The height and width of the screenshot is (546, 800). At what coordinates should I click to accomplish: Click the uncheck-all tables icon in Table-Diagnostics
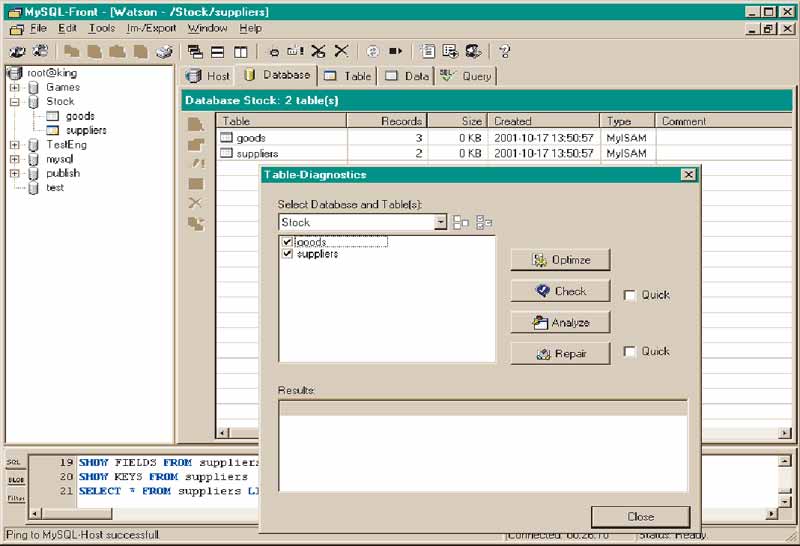461,222
